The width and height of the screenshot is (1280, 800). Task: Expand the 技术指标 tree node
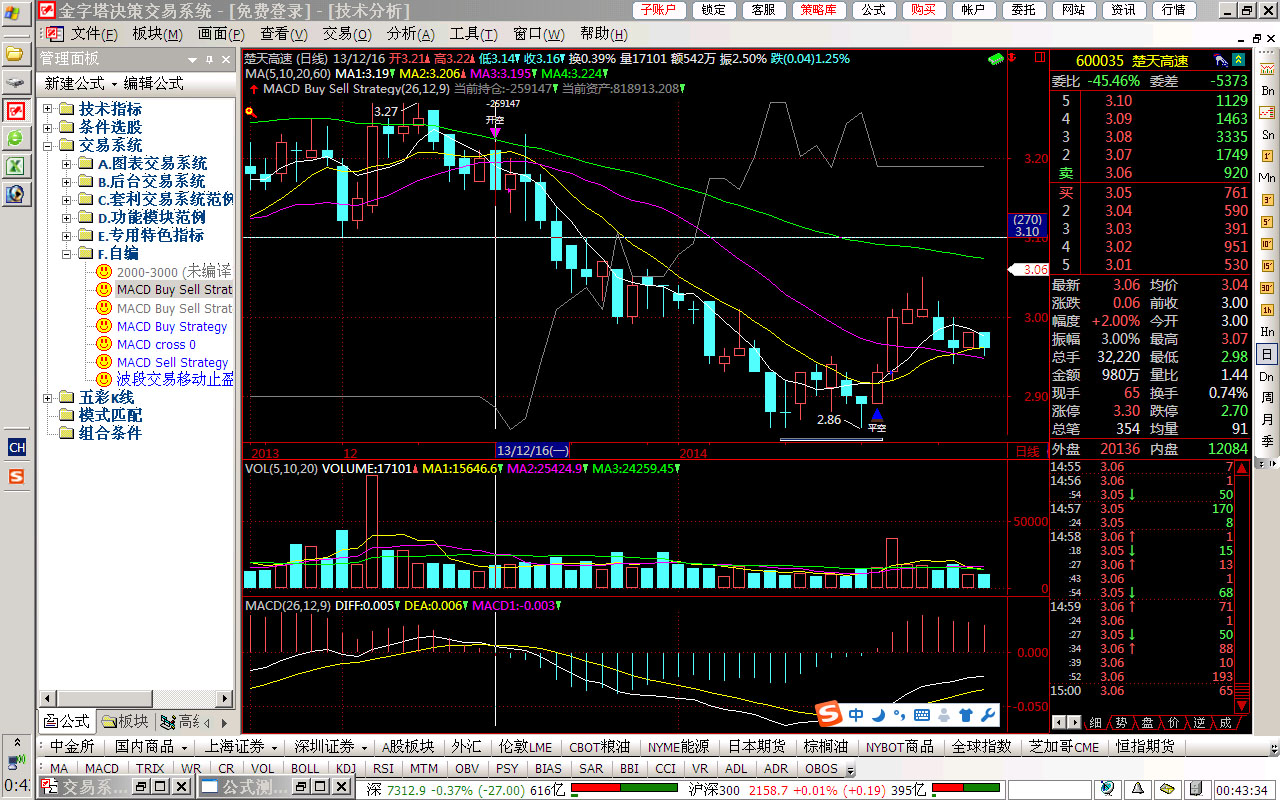(48, 109)
